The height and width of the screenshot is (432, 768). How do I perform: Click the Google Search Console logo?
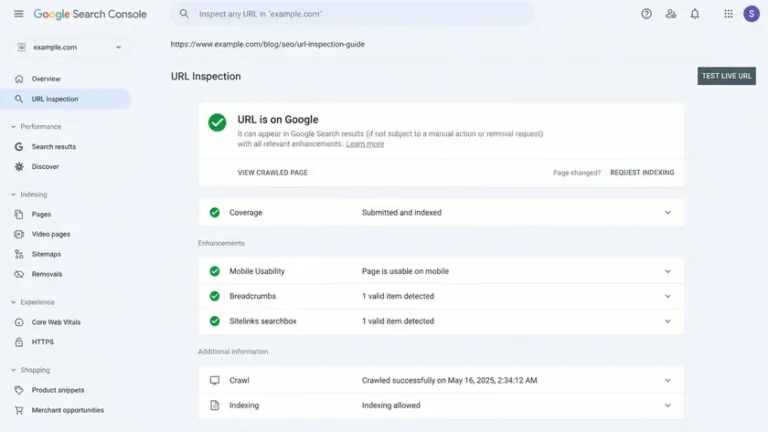[90, 14]
